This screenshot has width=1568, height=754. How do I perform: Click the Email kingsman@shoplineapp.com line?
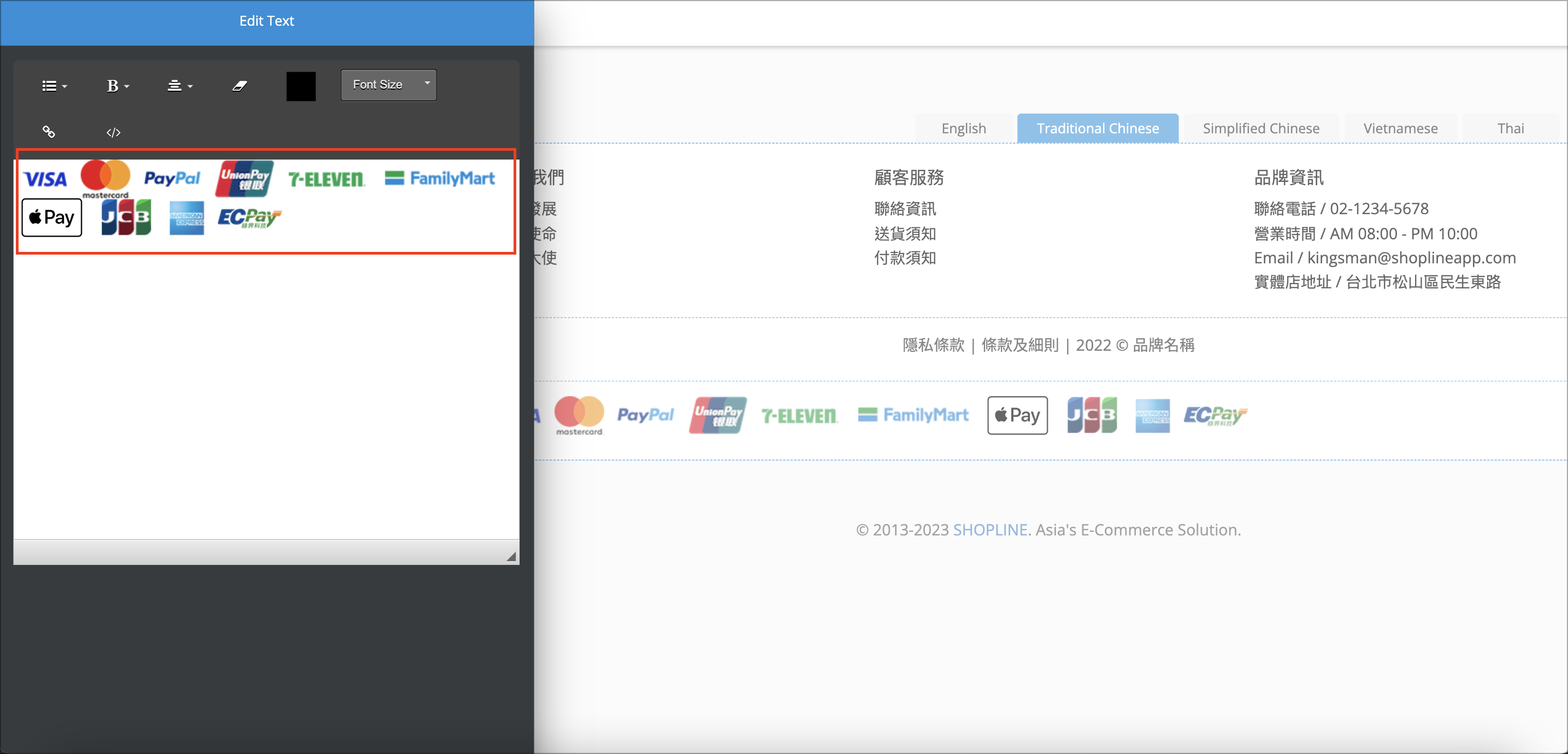[x=1385, y=258]
